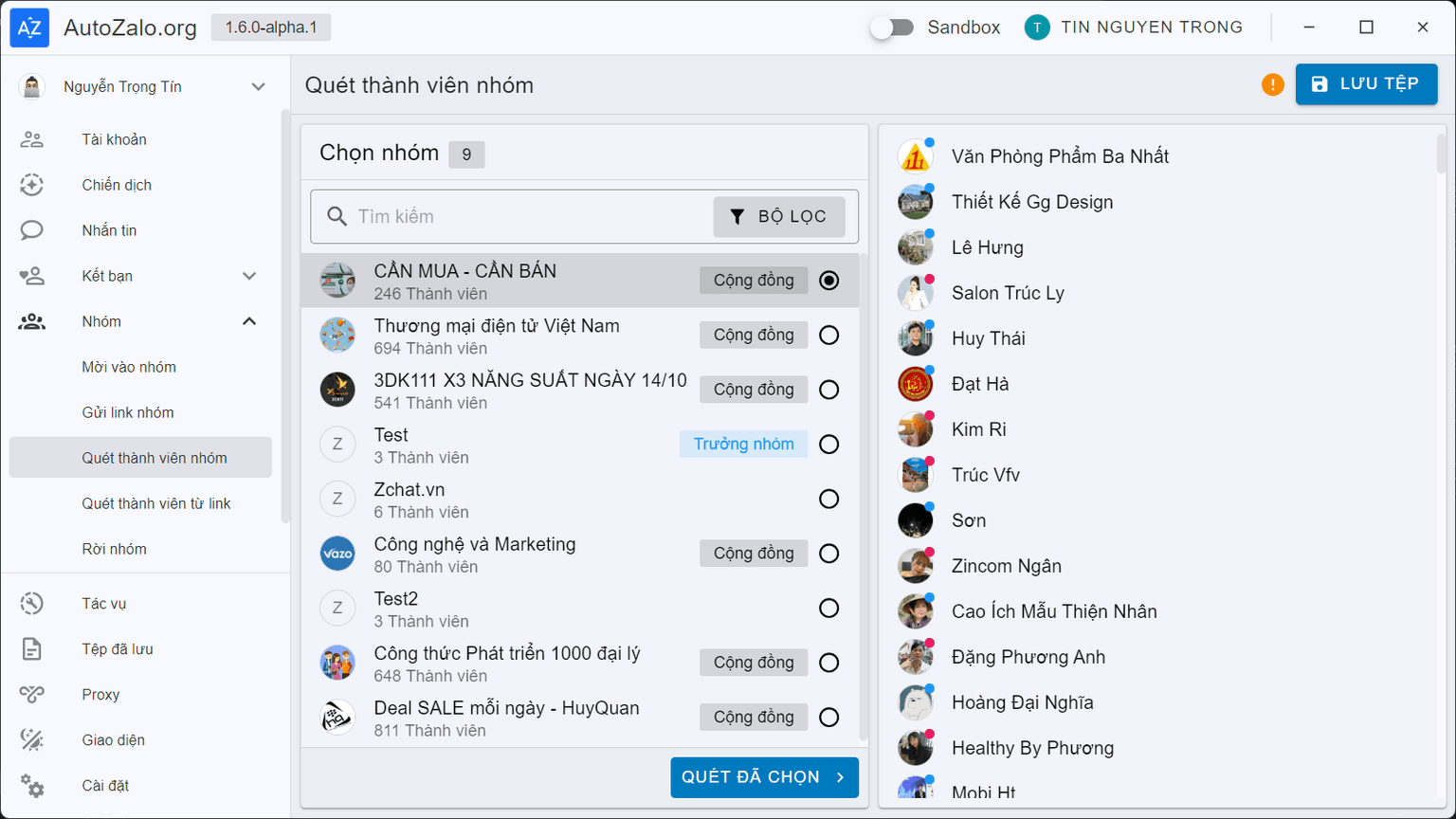This screenshot has height=819, width=1456.
Task: Toggle the Sandbox switch
Action: (x=892, y=27)
